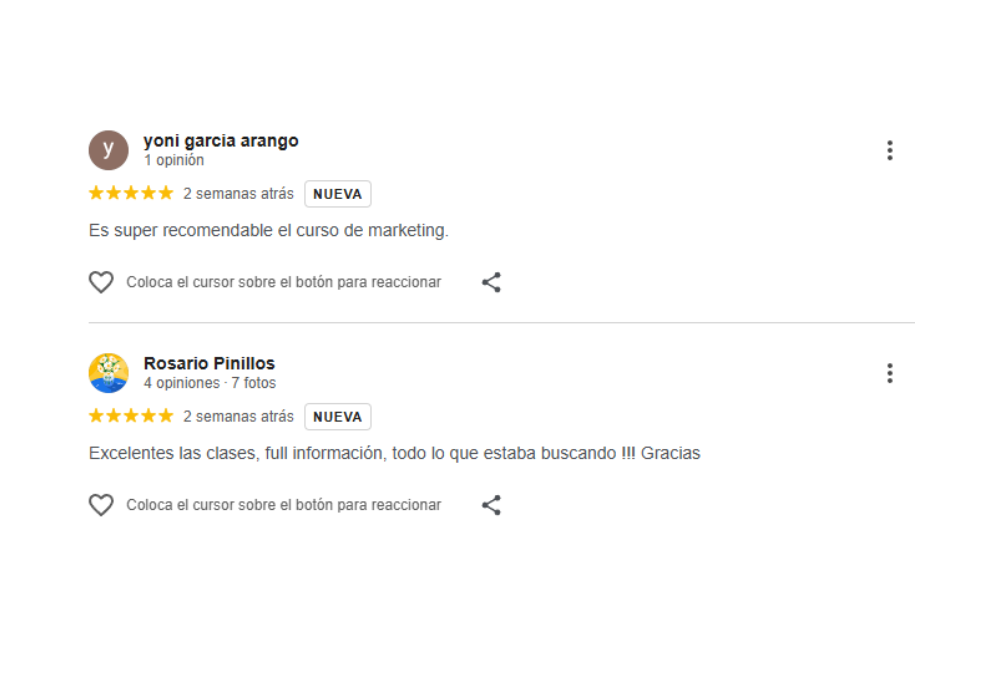
Task: Click '4 opiniones · 7 fotos' under Rosario Pinillos
Action: point(210,383)
